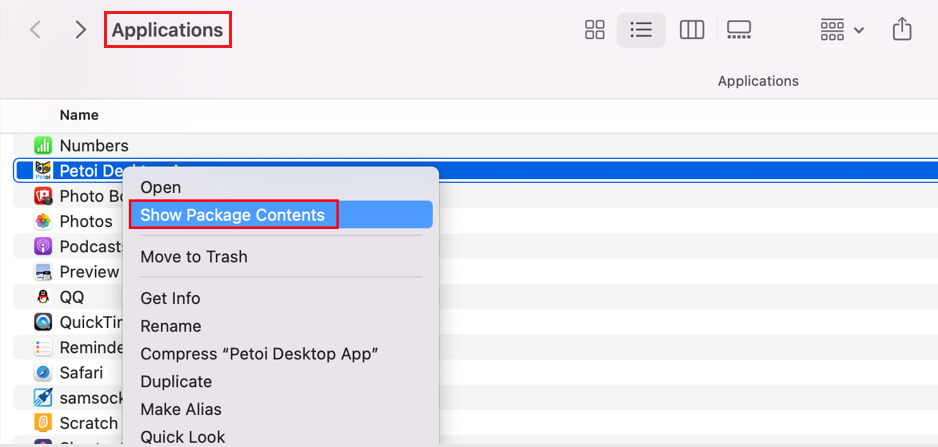Select Get Info menu entry

pos(170,298)
